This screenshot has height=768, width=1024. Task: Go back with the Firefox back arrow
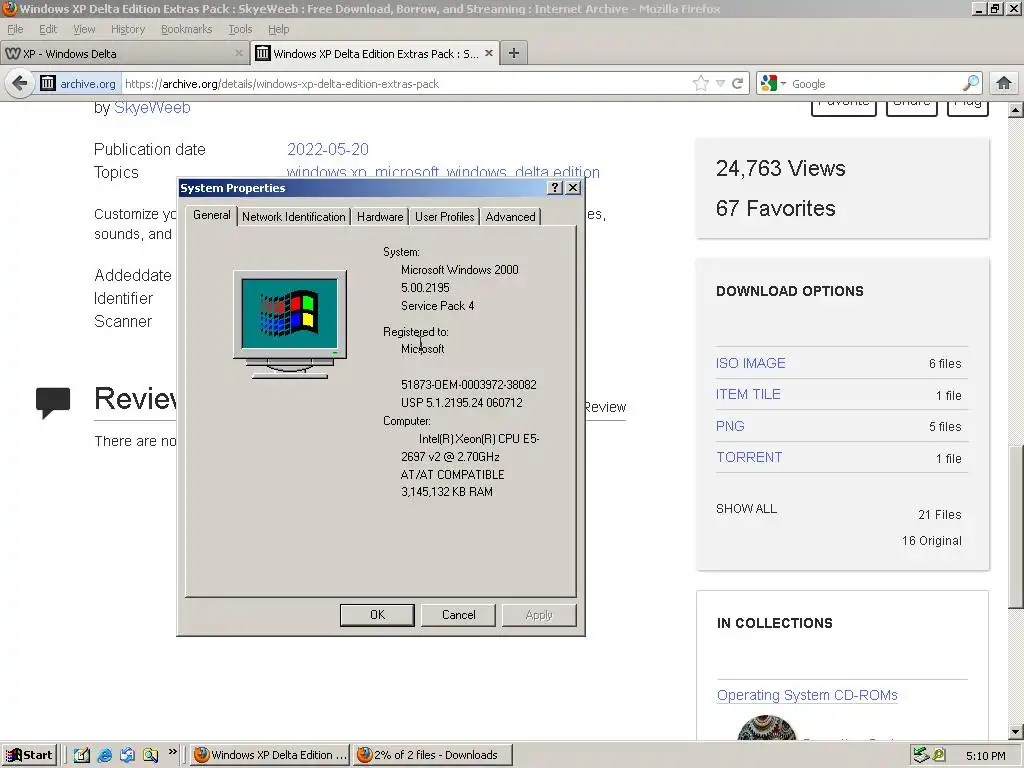coord(20,83)
